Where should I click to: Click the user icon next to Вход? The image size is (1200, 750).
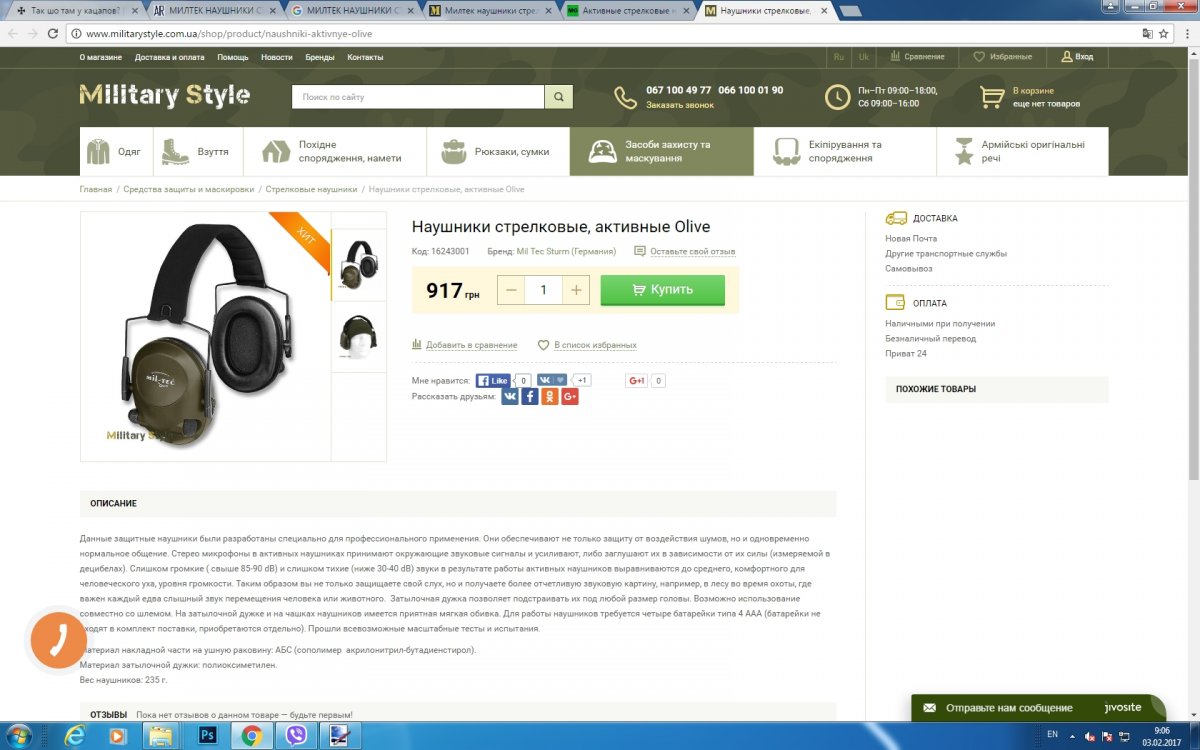pyautogui.click(x=1067, y=57)
